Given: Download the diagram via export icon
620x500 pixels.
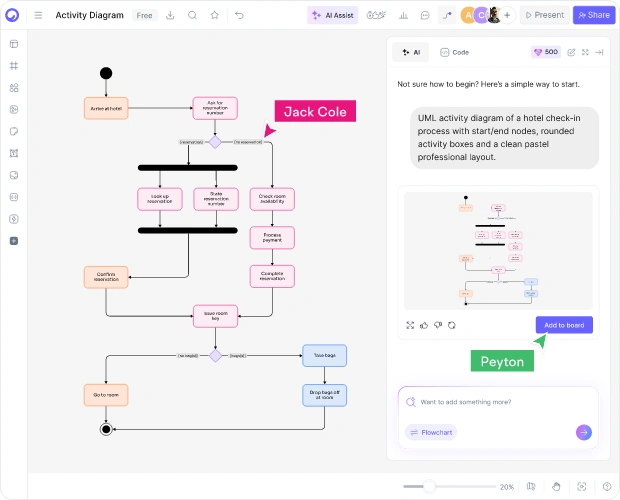Looking at the screenshot, I should (170, 15).
